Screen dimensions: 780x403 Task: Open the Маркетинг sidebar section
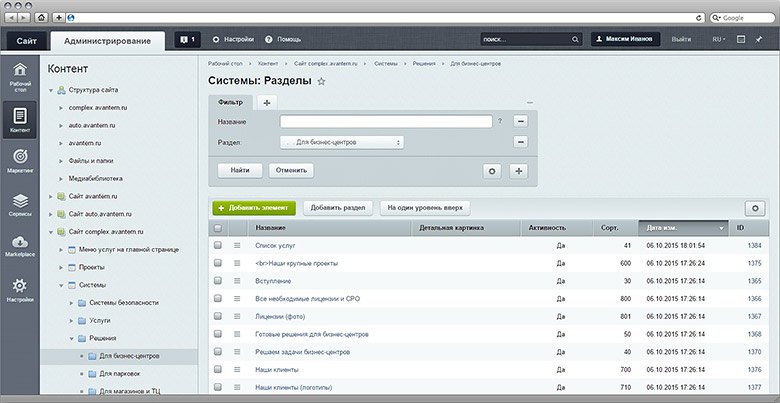coord(20,160)
